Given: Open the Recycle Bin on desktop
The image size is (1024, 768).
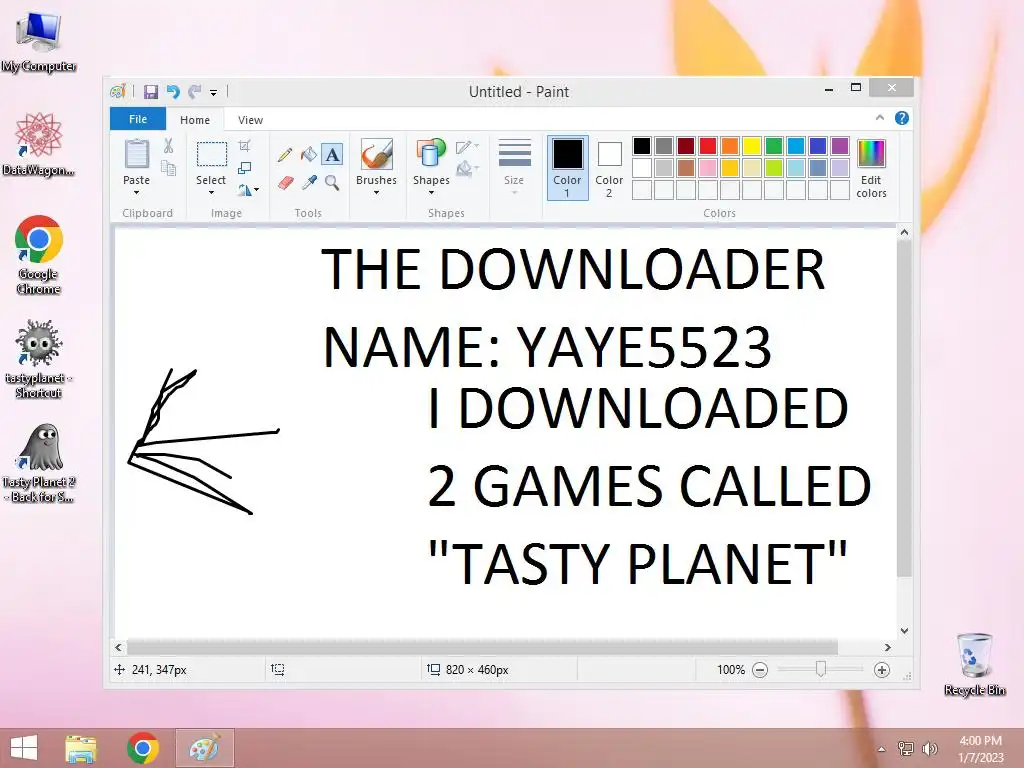Looking at the screenshot, I should point(974,664).
